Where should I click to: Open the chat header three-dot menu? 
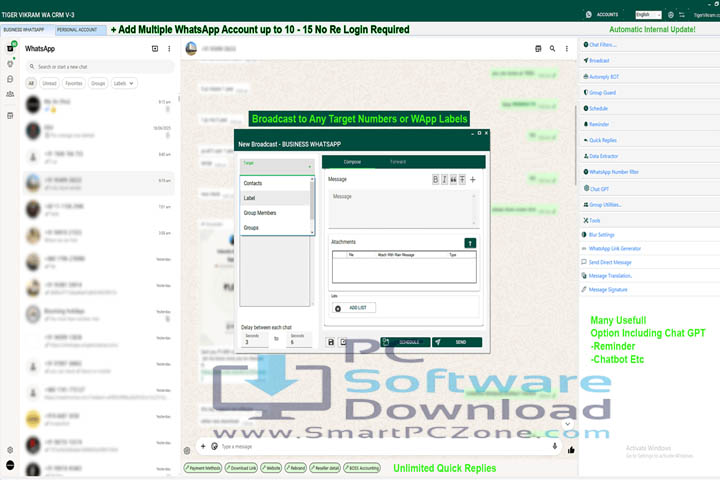tap(567, 49)
